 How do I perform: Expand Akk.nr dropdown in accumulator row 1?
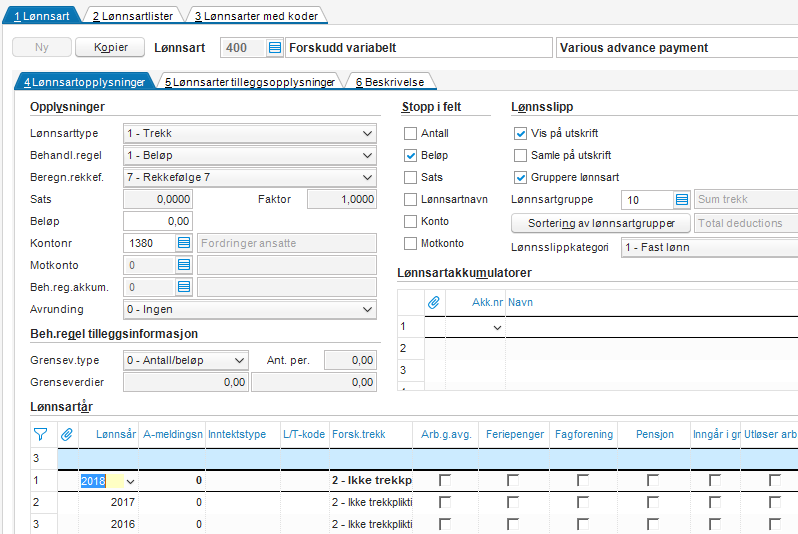pyautogui.click(x=498, y=327)
